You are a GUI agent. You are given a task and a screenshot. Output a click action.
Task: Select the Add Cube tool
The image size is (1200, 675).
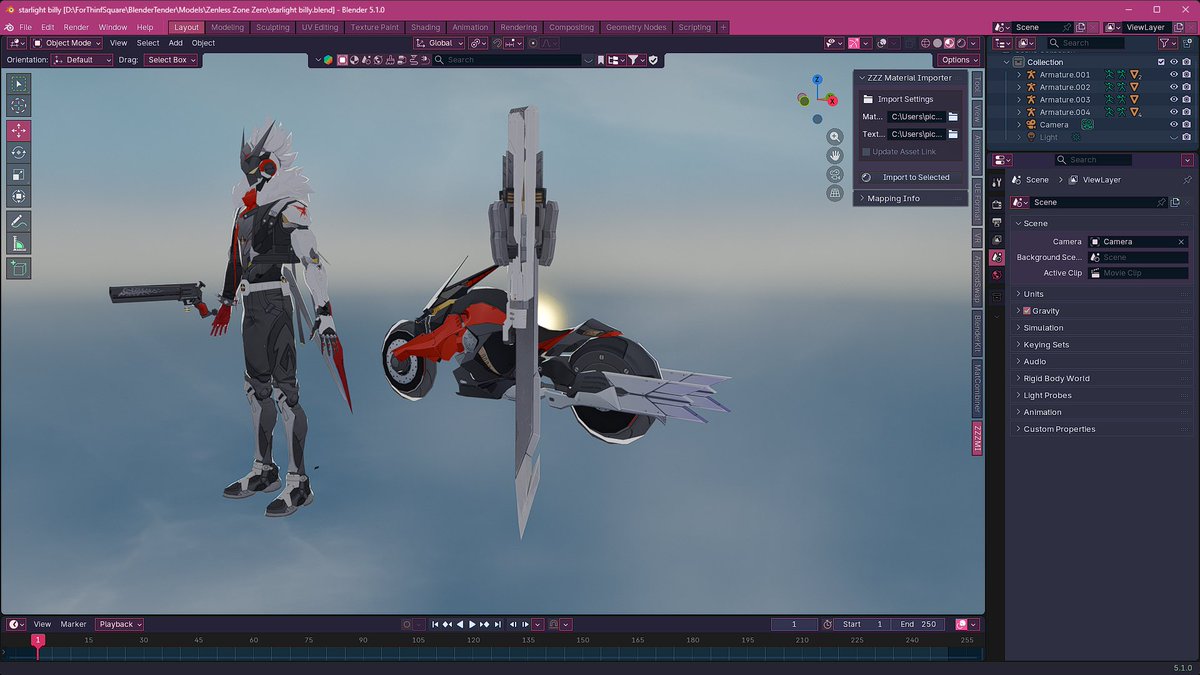click(x=18, y=268)
